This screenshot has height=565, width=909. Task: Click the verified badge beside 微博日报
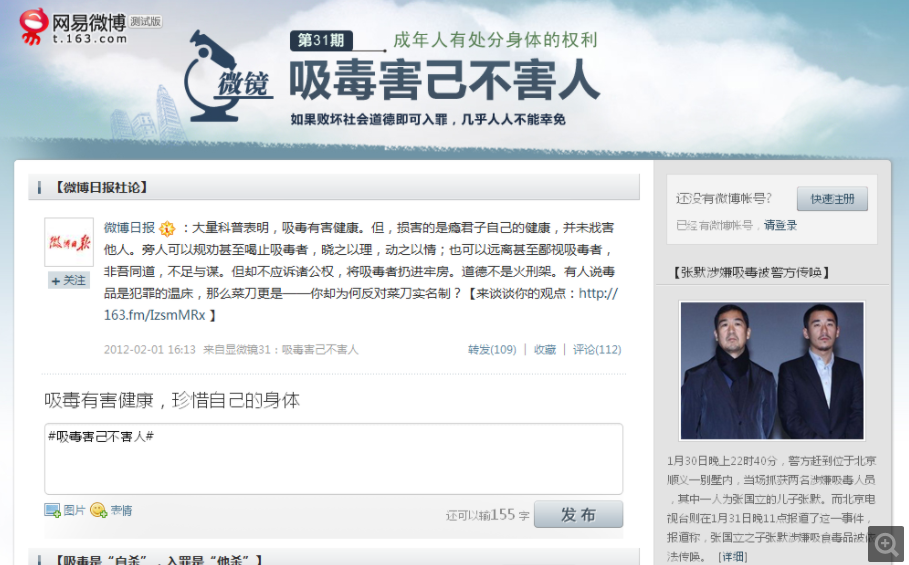pos(167,228)
